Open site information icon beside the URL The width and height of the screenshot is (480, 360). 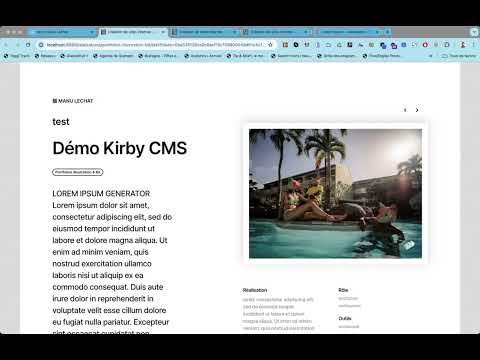[41, 45]
